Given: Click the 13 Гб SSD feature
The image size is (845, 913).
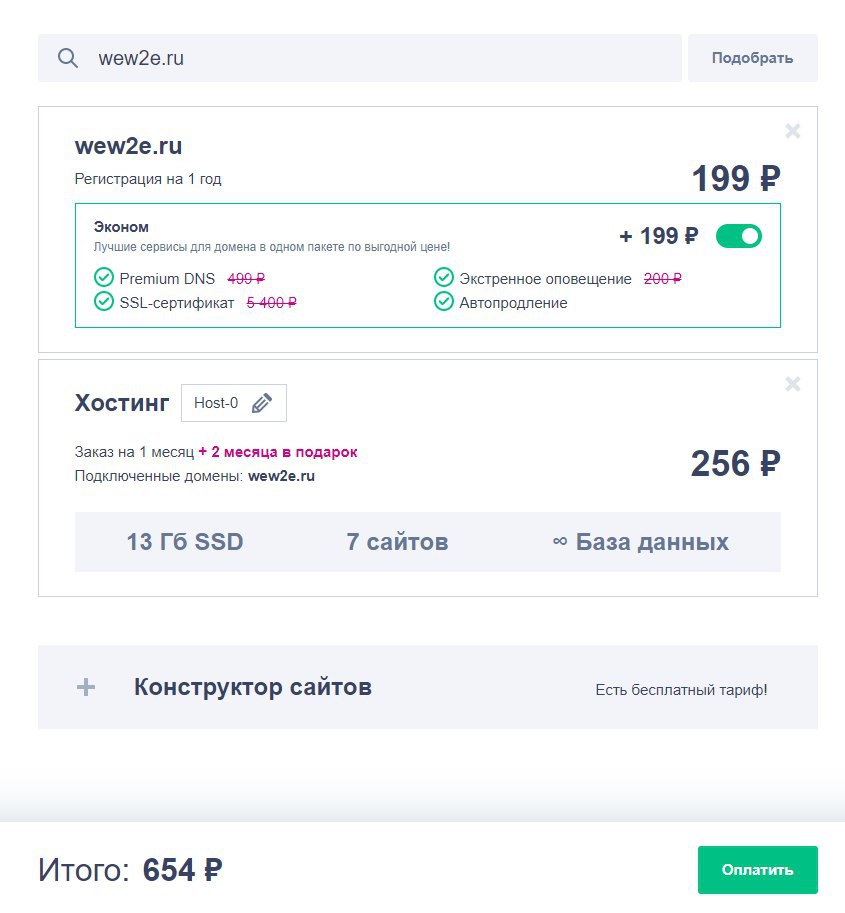Looking at the screenshot, I should point(185,542).
